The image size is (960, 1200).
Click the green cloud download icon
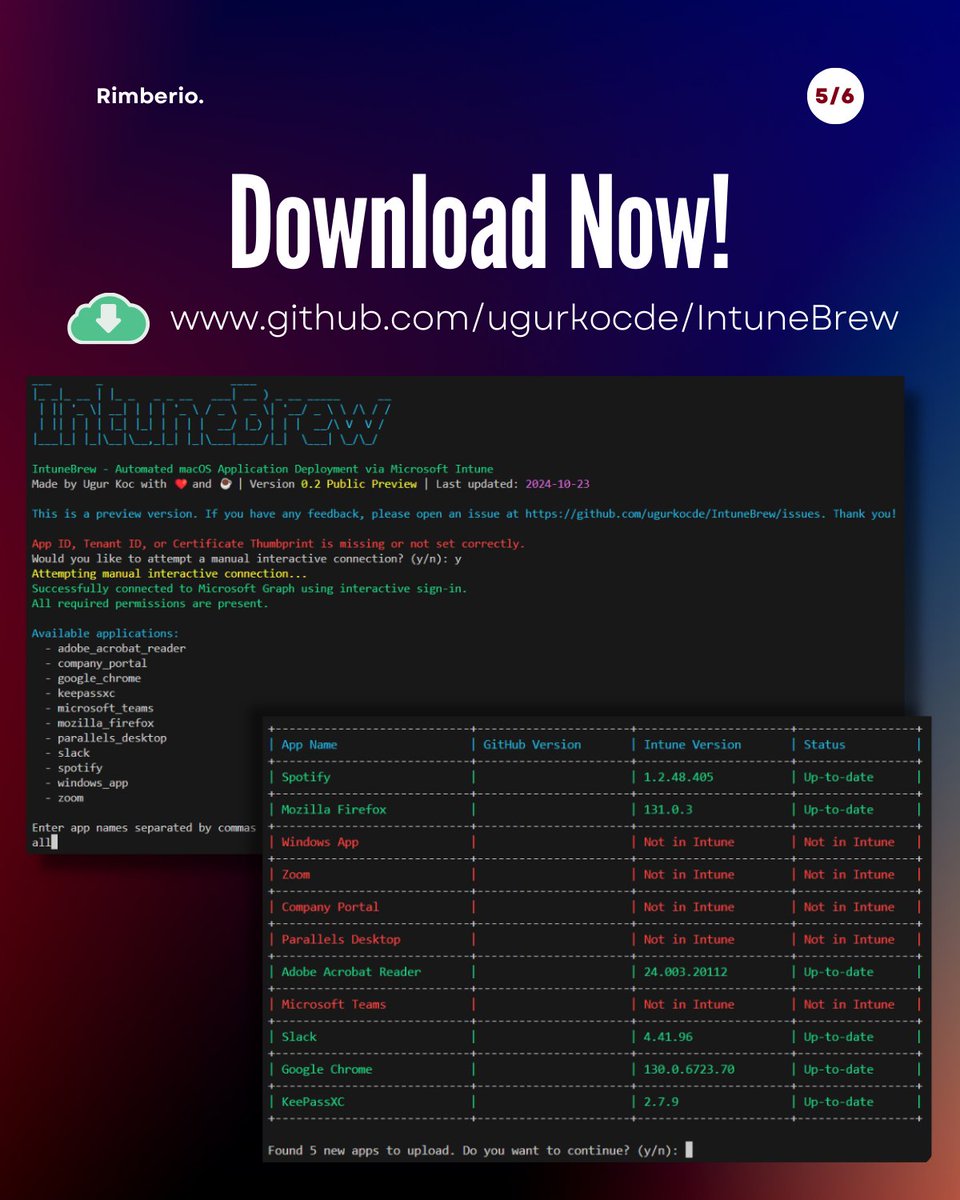pyautogui.click(x=108, y=321)
